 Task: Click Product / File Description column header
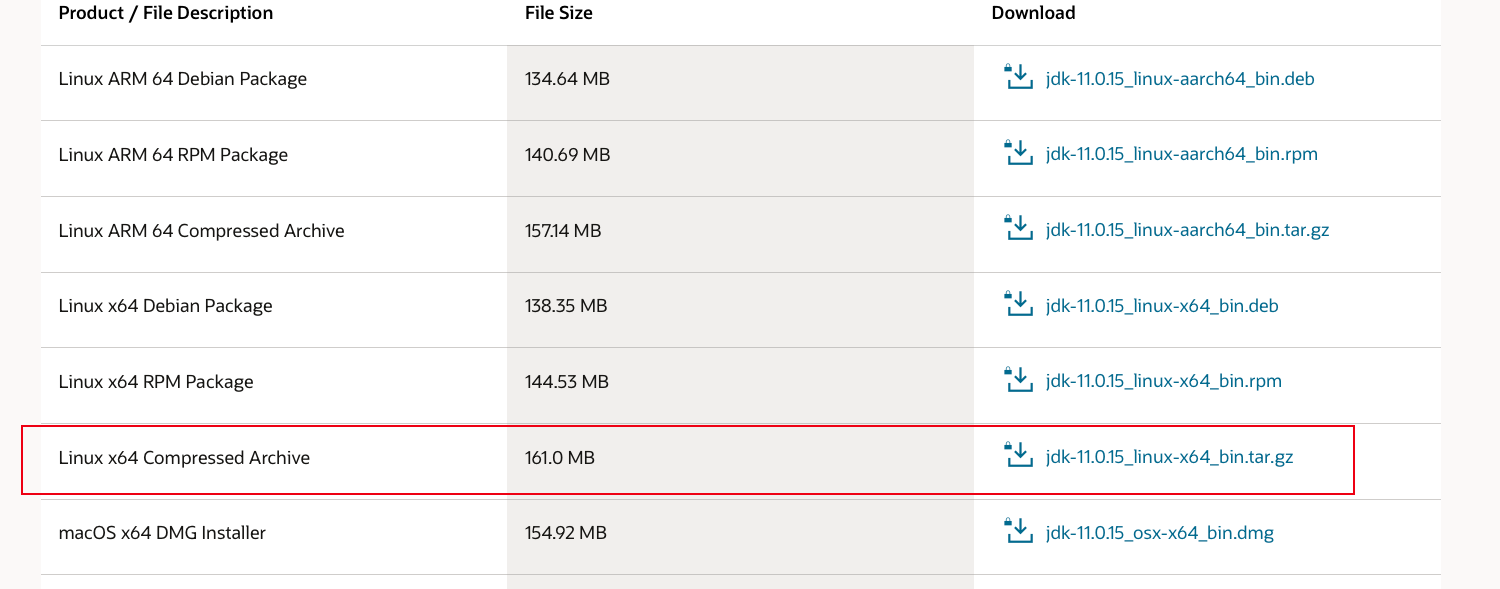166,13
